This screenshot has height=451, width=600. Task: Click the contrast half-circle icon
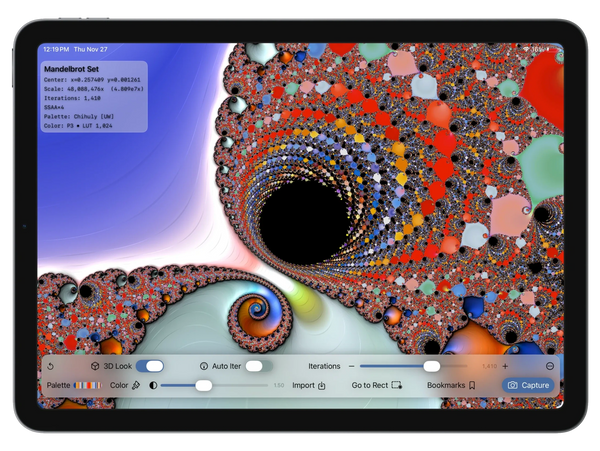pos(154,385)
